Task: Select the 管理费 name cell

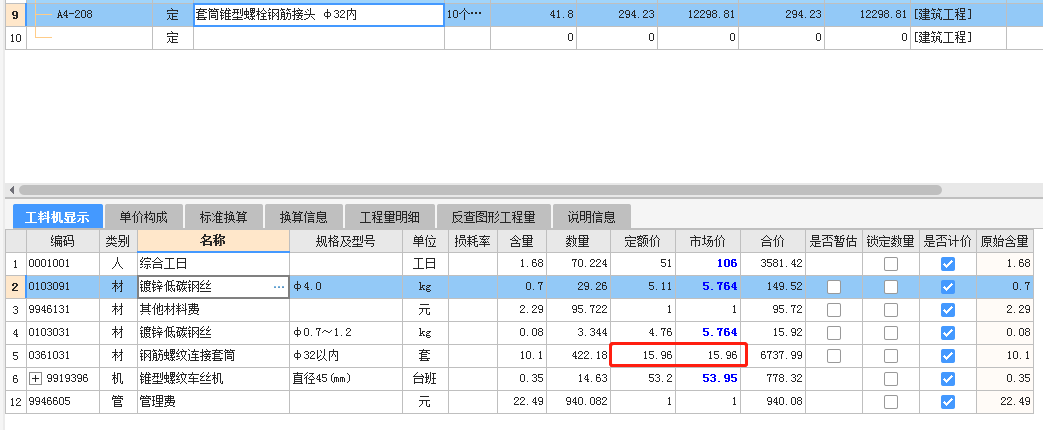Action: tap(214, 402)
